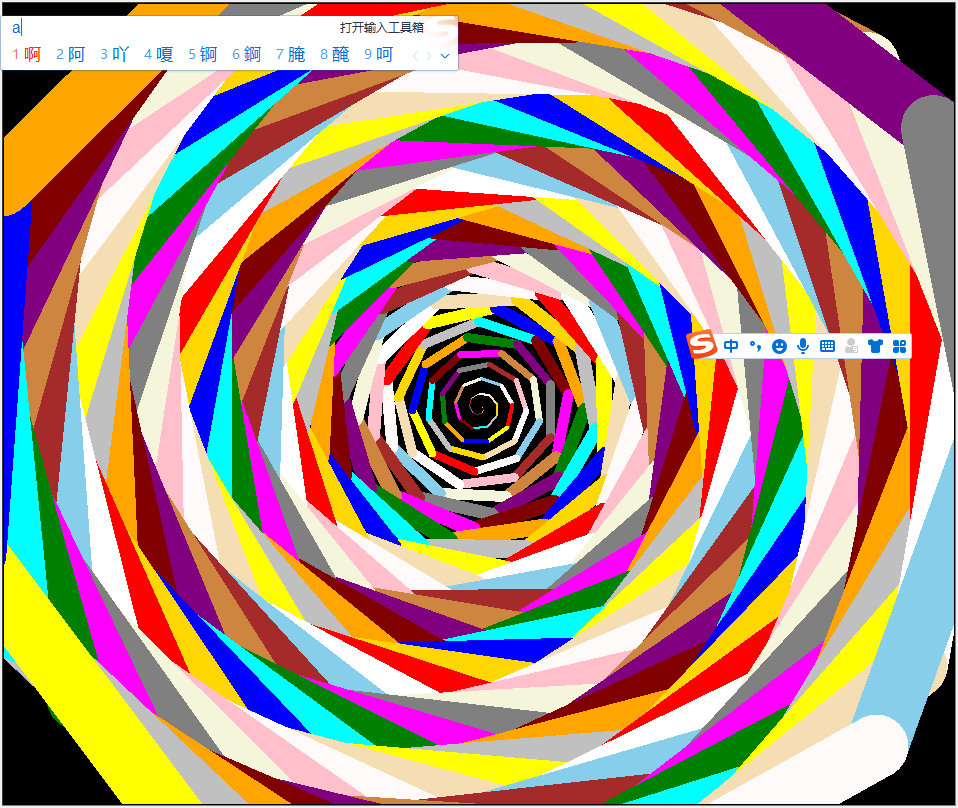Select candidate 2 阿

pyautogui.click(x=70, y=54)
